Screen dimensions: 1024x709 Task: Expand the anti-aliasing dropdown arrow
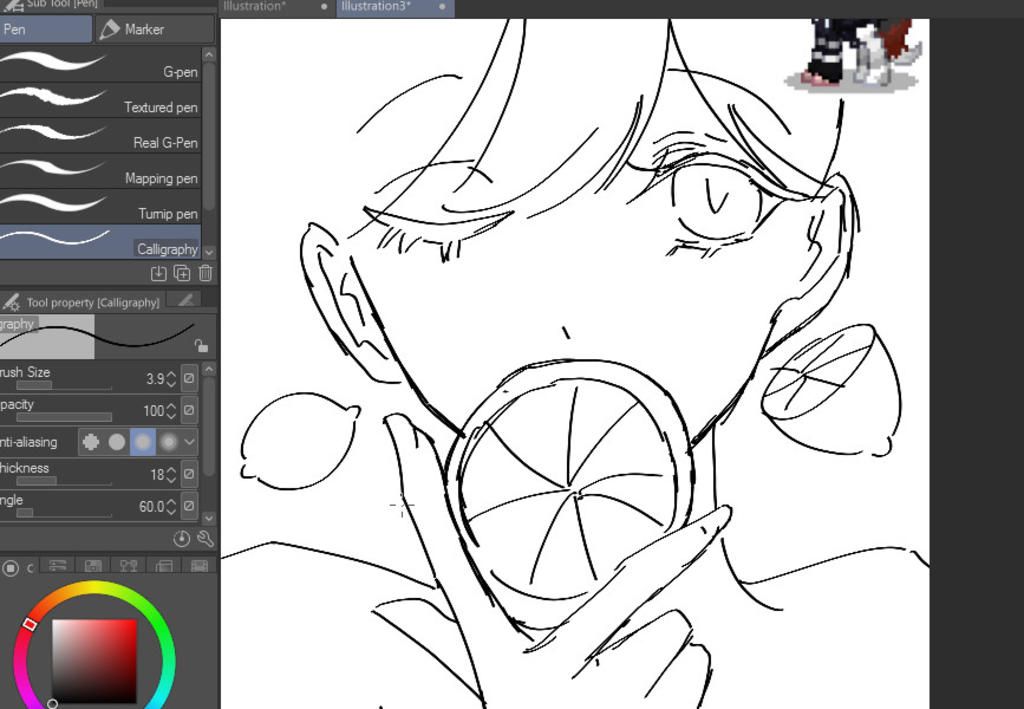(189, 442)
